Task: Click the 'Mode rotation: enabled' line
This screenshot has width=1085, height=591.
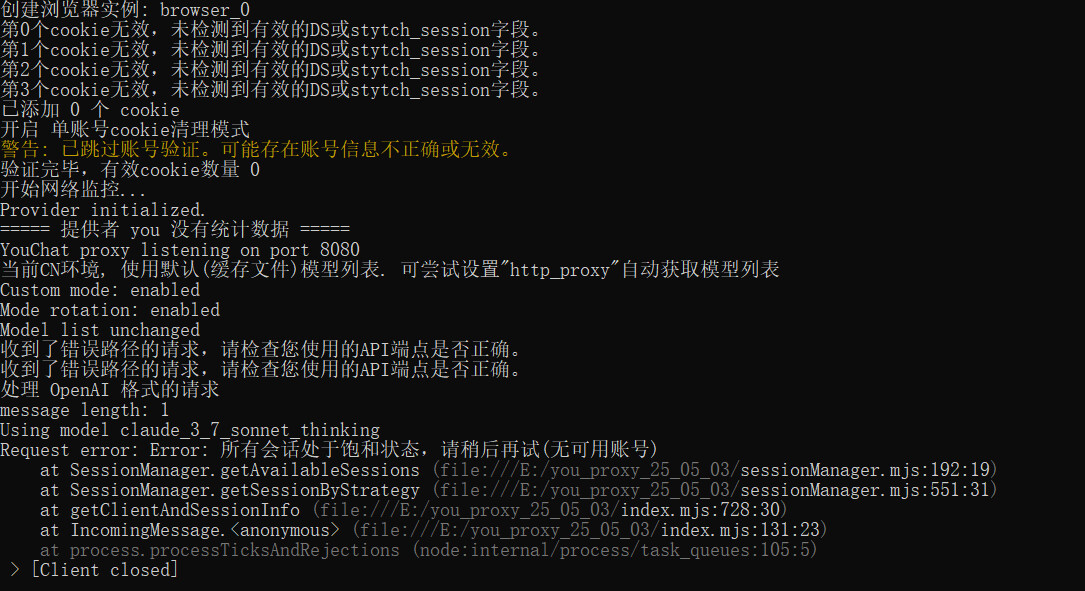Action: pos(110,310)
